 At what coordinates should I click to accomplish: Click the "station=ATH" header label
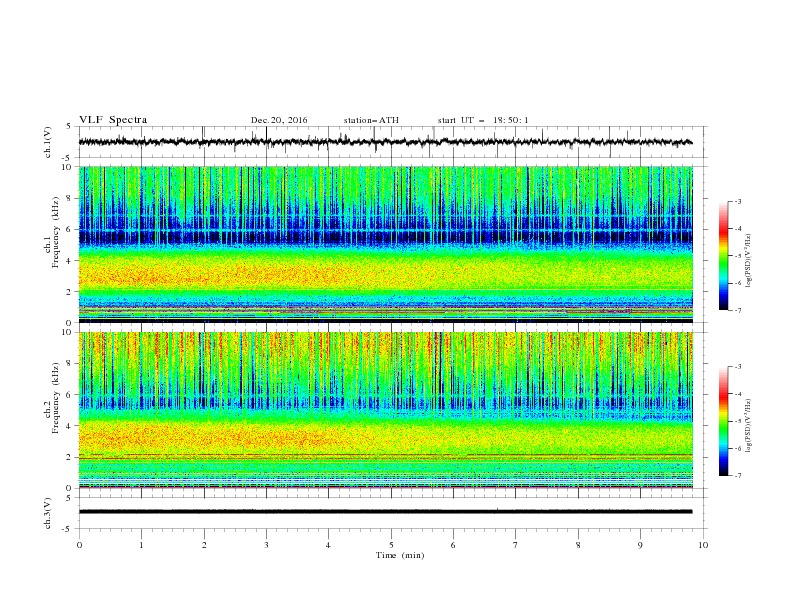tap(371, 120)
